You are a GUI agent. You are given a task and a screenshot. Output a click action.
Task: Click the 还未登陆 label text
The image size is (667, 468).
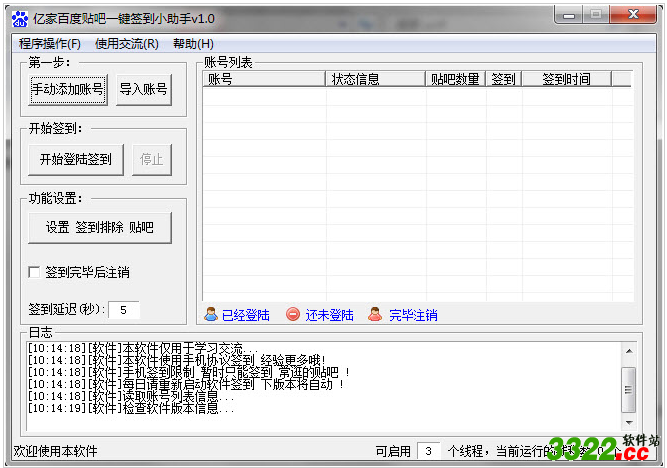[329, 315]
